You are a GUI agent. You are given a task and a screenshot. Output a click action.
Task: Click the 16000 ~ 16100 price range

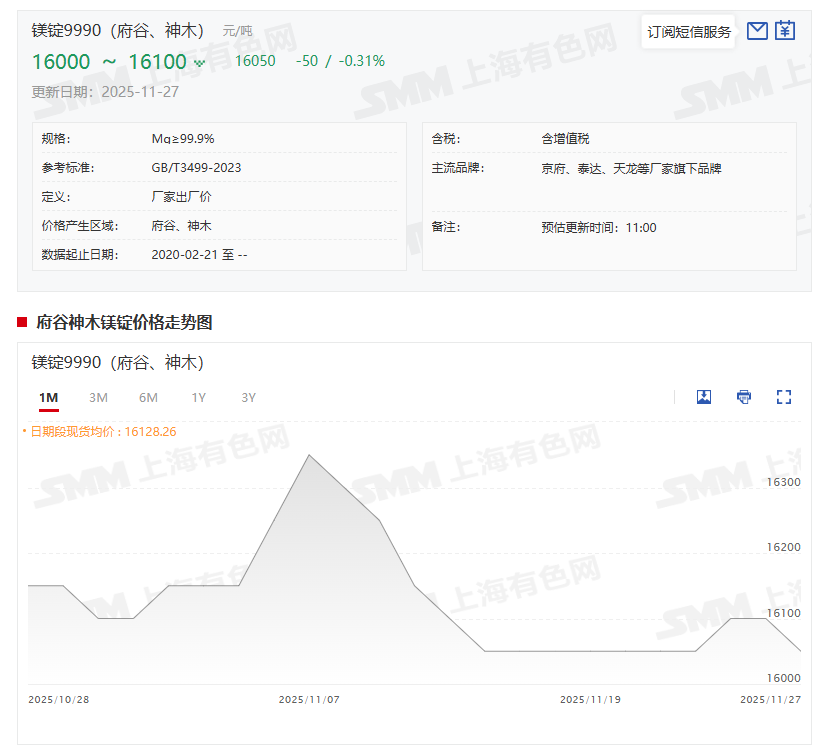pyautogui.click(x=109, y=62)
